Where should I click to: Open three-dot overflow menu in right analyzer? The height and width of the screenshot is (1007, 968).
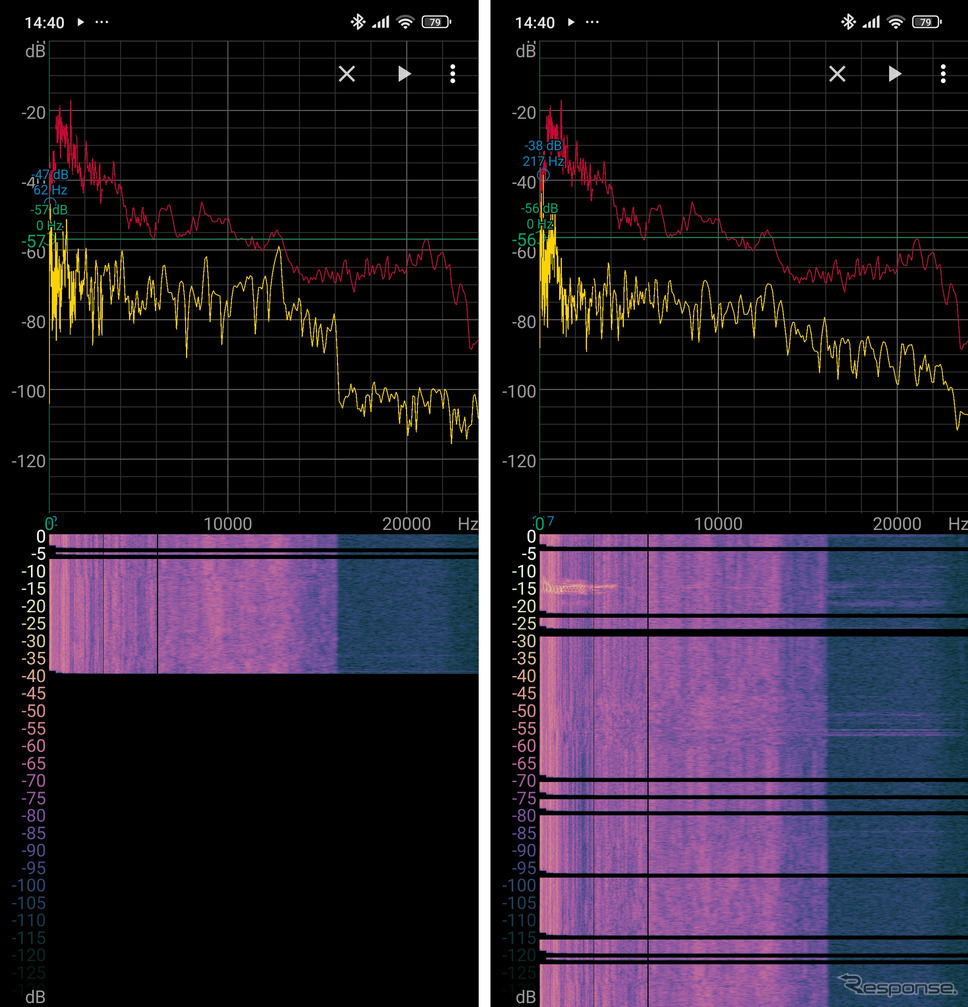[x=943, y=74]
